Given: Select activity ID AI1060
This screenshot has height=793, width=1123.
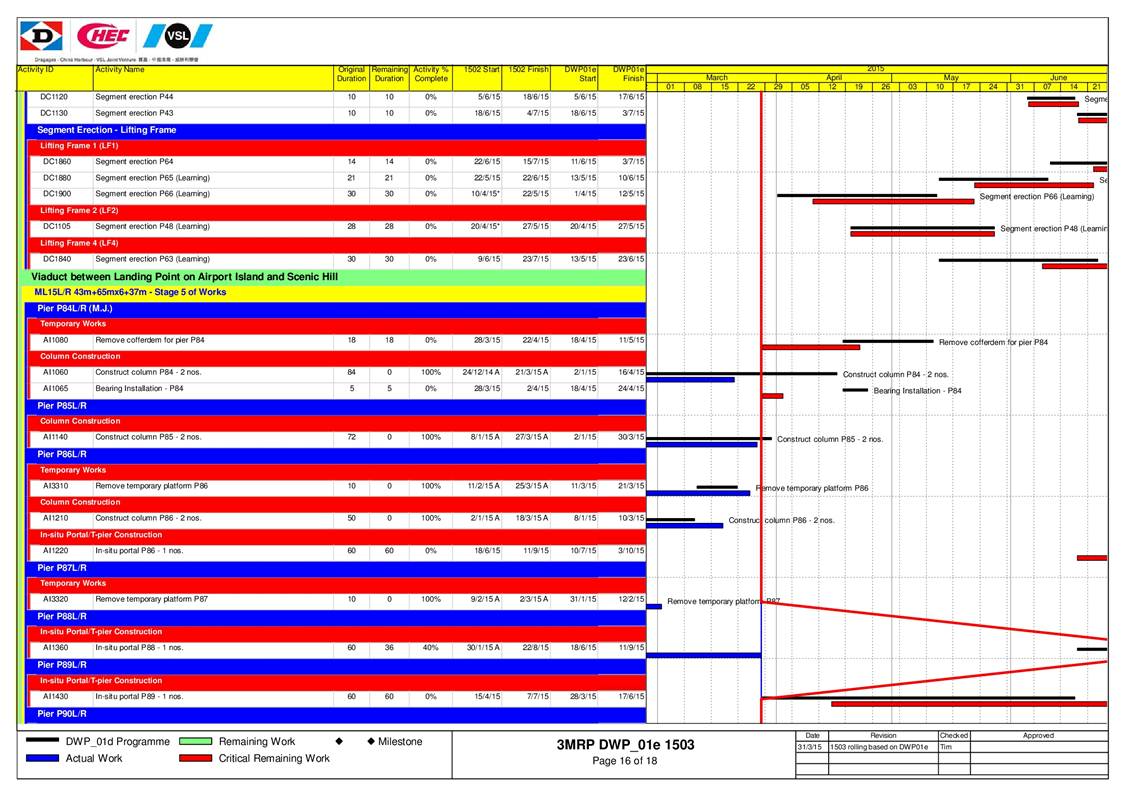Looking at the screenshot, I should pyautogui.click(x=55, y=373).
